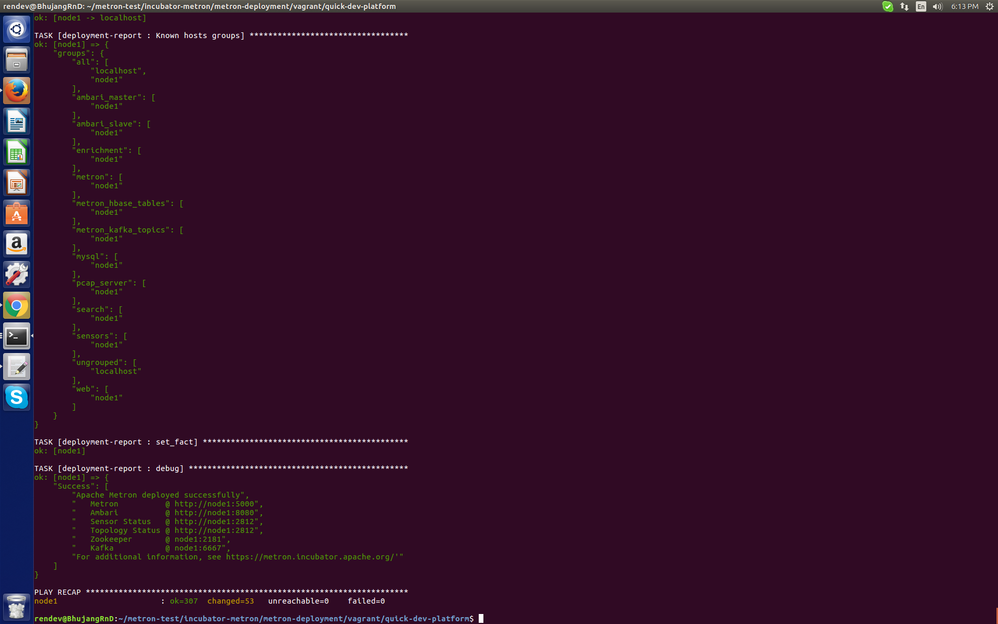Open Amazon launcher icon

coord(17,244)
